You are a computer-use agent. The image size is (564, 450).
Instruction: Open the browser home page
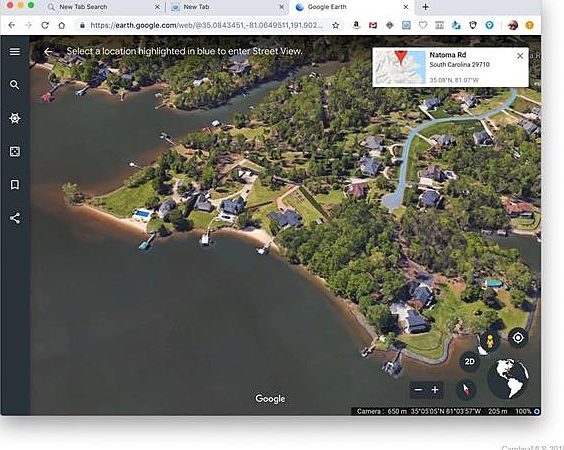pos(62,25)
